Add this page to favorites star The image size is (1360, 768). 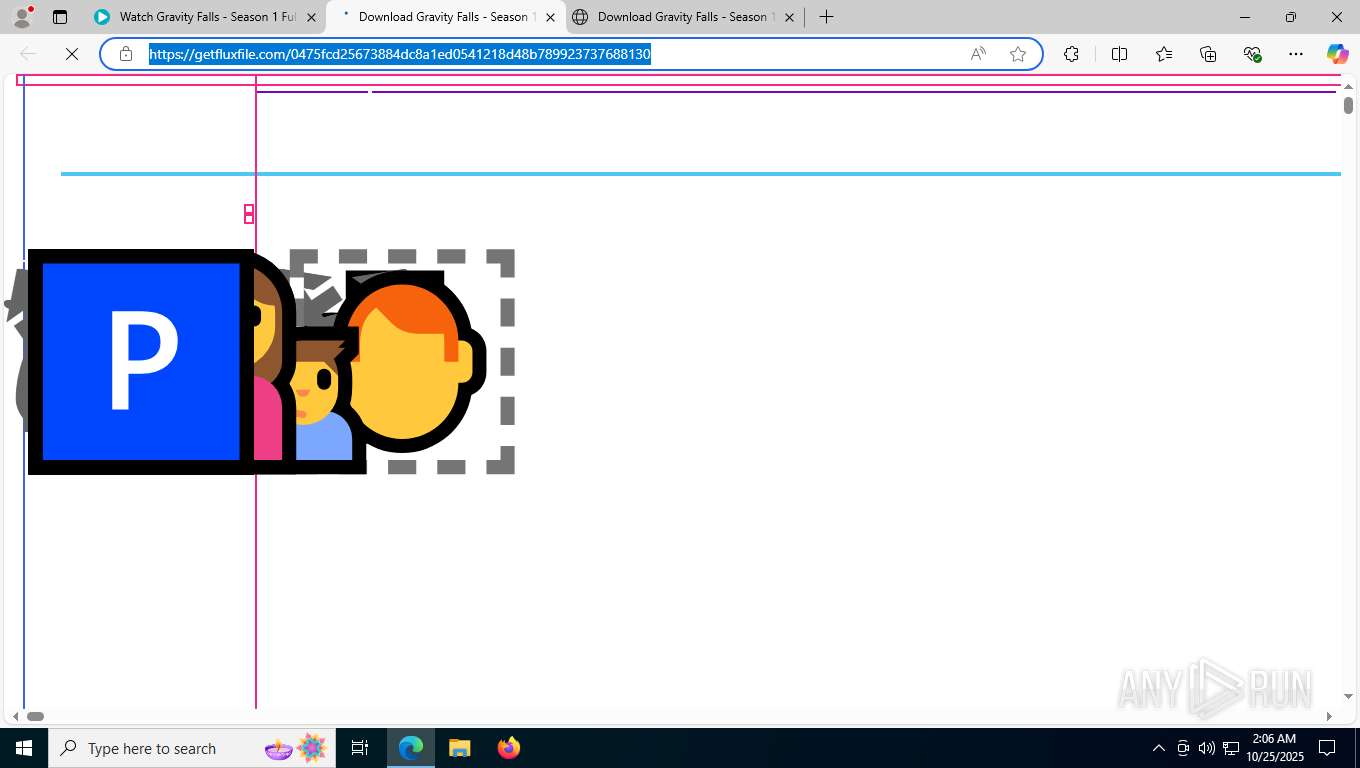tap(1018, 54)
